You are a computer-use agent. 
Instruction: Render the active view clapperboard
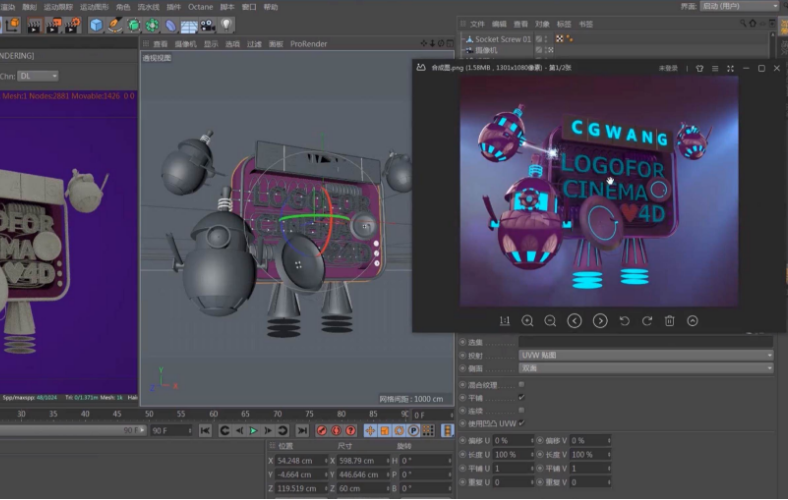tap(34, 25)
